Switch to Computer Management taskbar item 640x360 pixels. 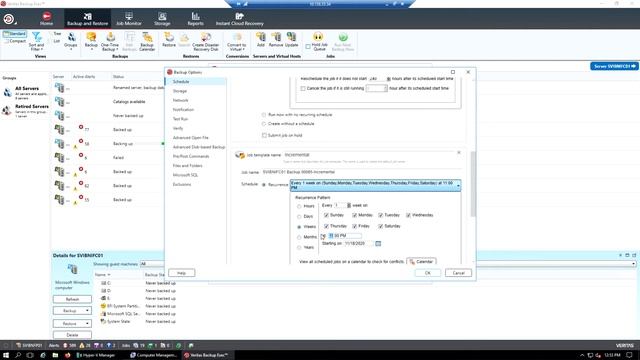pyautogui.click(x=153, y=355)
